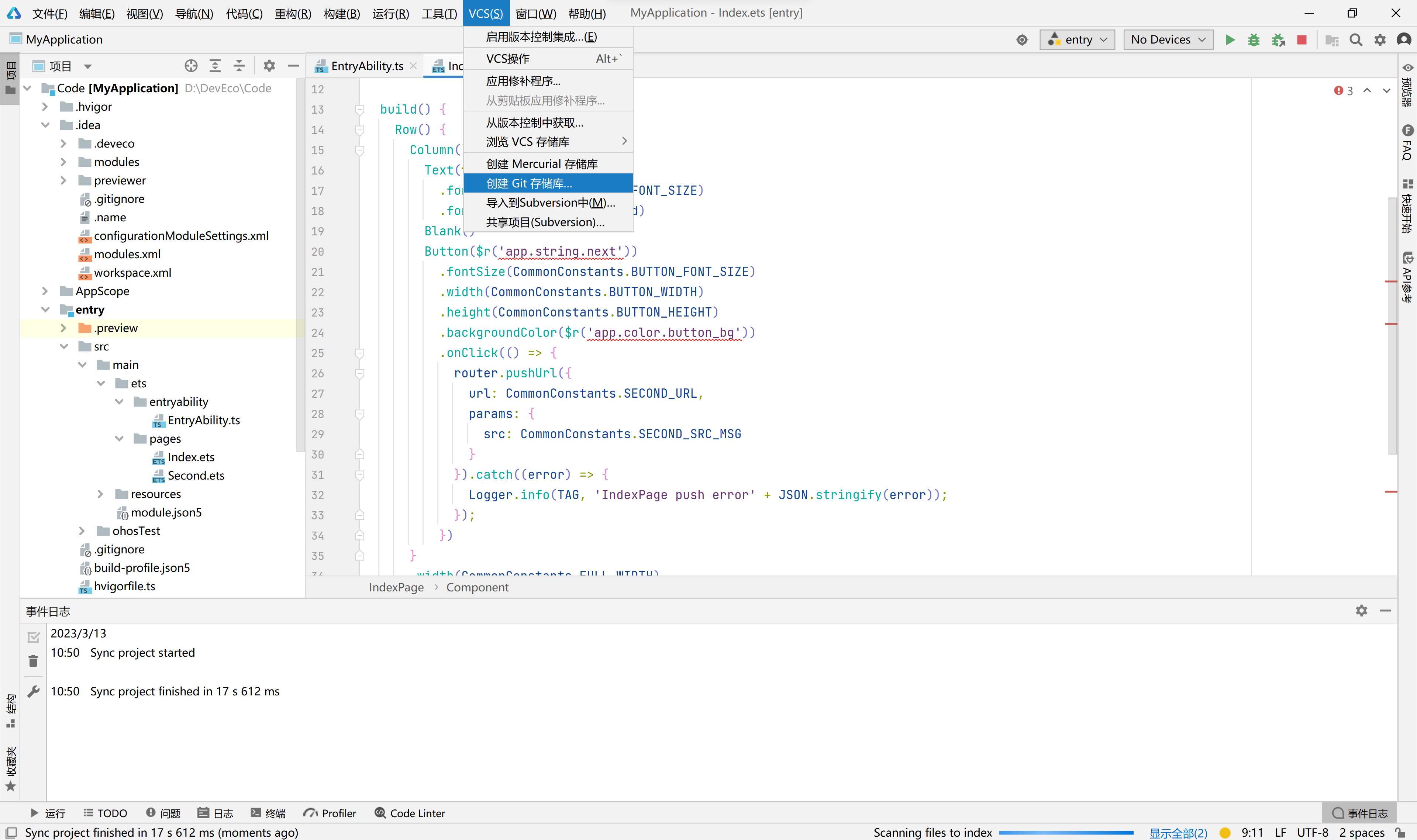The width and height of the screenshot is (1417, 840).
Task: Toggle read-only lock in status bar
Action: (1401, 832)
